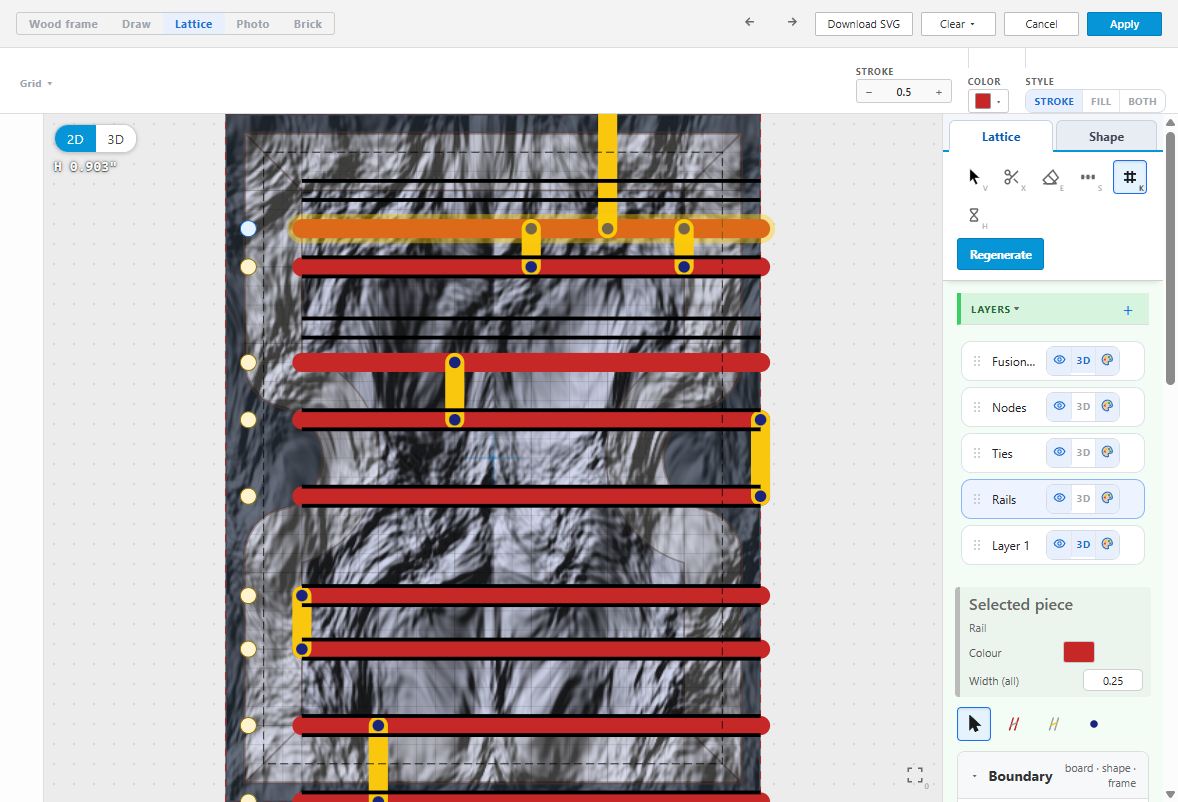Open the stroke color dropdown
Viewport: 1178px width, 802px height.
(x=988, y=101)
